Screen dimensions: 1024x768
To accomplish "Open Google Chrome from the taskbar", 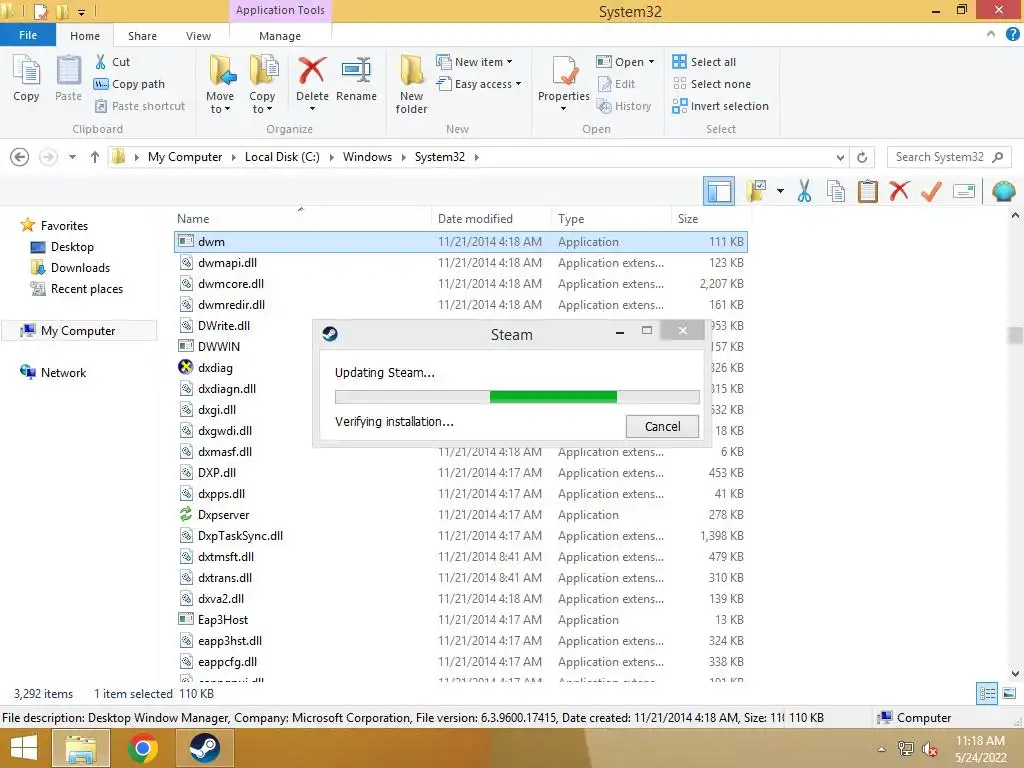I will tap(143, 748).
